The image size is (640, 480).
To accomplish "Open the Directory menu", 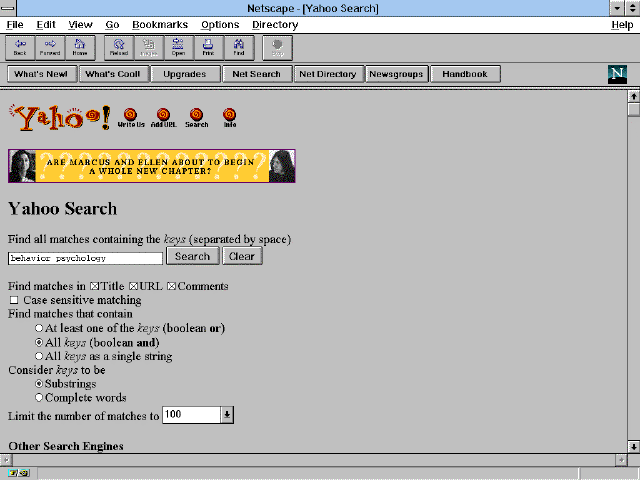I will click(275, 25).
